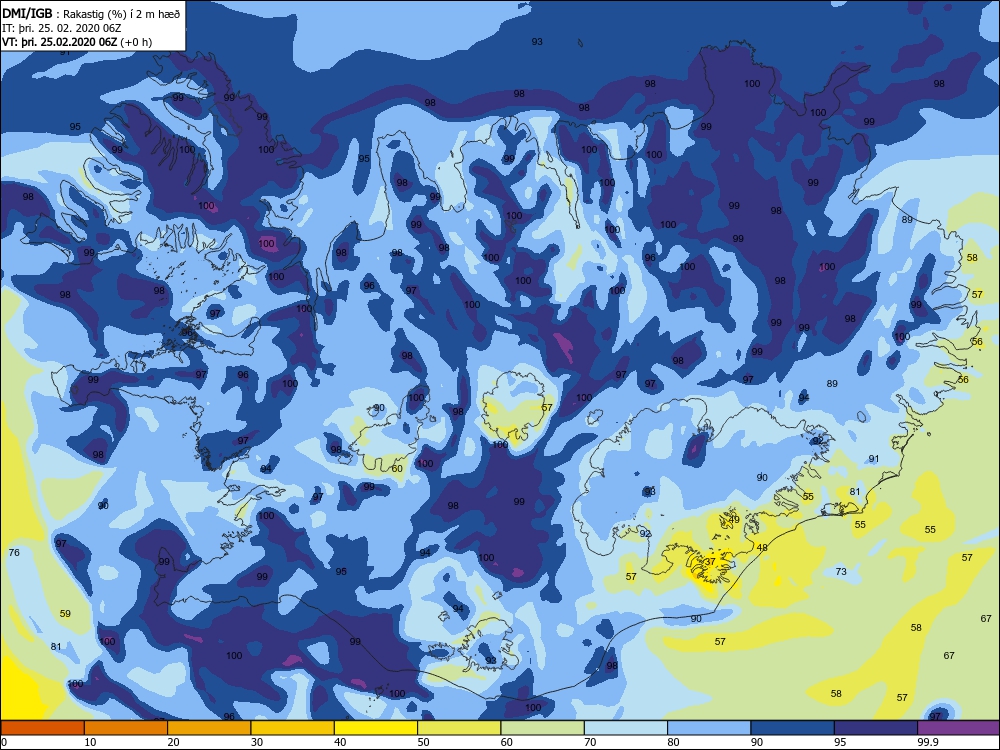Select the dark navy 95–99.9 legend swatch
The width and height of the screenshot is (1000, 750).
(x=876, y=728)
